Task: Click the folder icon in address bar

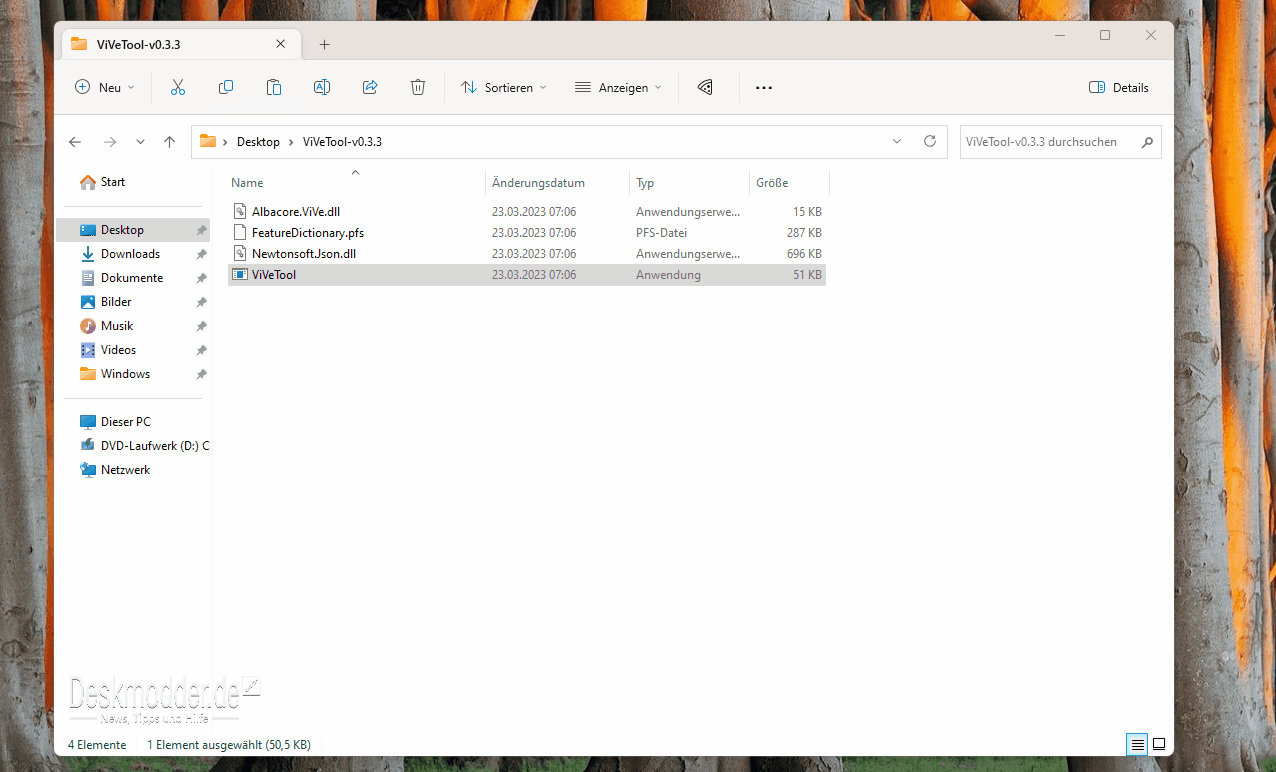Action: click(x=208, y=141)
